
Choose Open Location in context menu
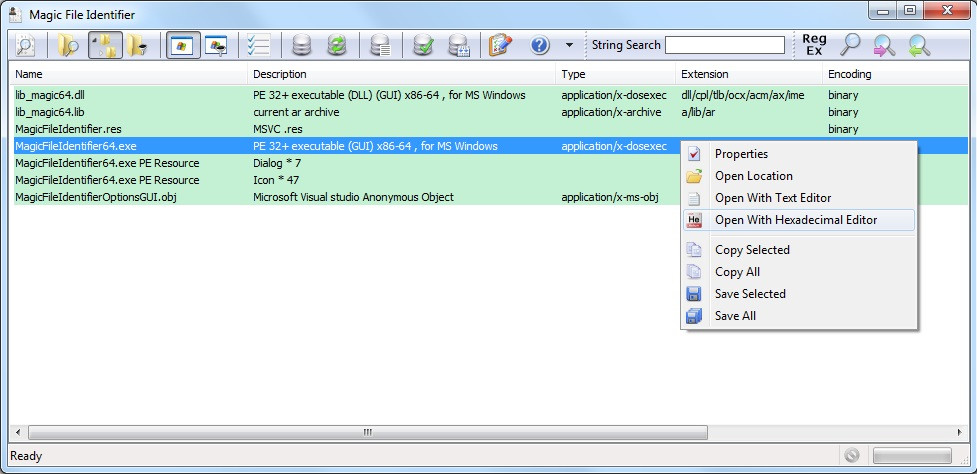(x=799, y=176)
